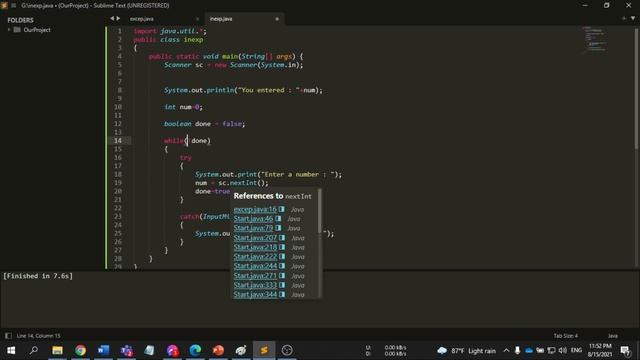This screenshot has width=640, height=360.
Task: Follow the Start.java:222 reference link
Action: click(255, 257)
